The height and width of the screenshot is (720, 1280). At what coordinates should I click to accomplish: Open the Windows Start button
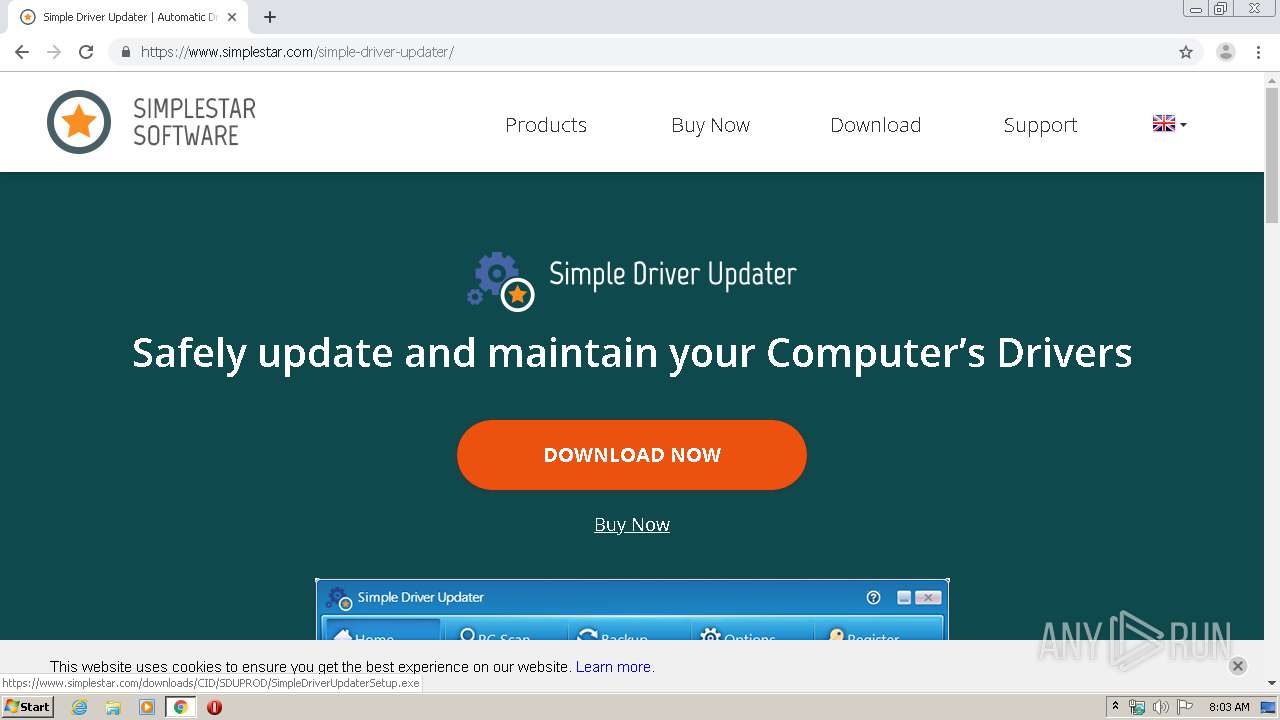click(x=27, y=707)
